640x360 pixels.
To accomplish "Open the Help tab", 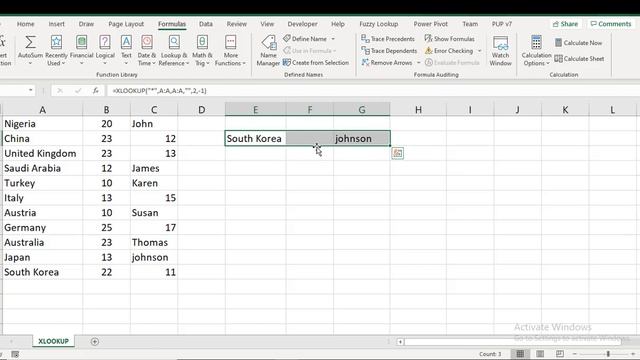I will (x=338, y=24).
